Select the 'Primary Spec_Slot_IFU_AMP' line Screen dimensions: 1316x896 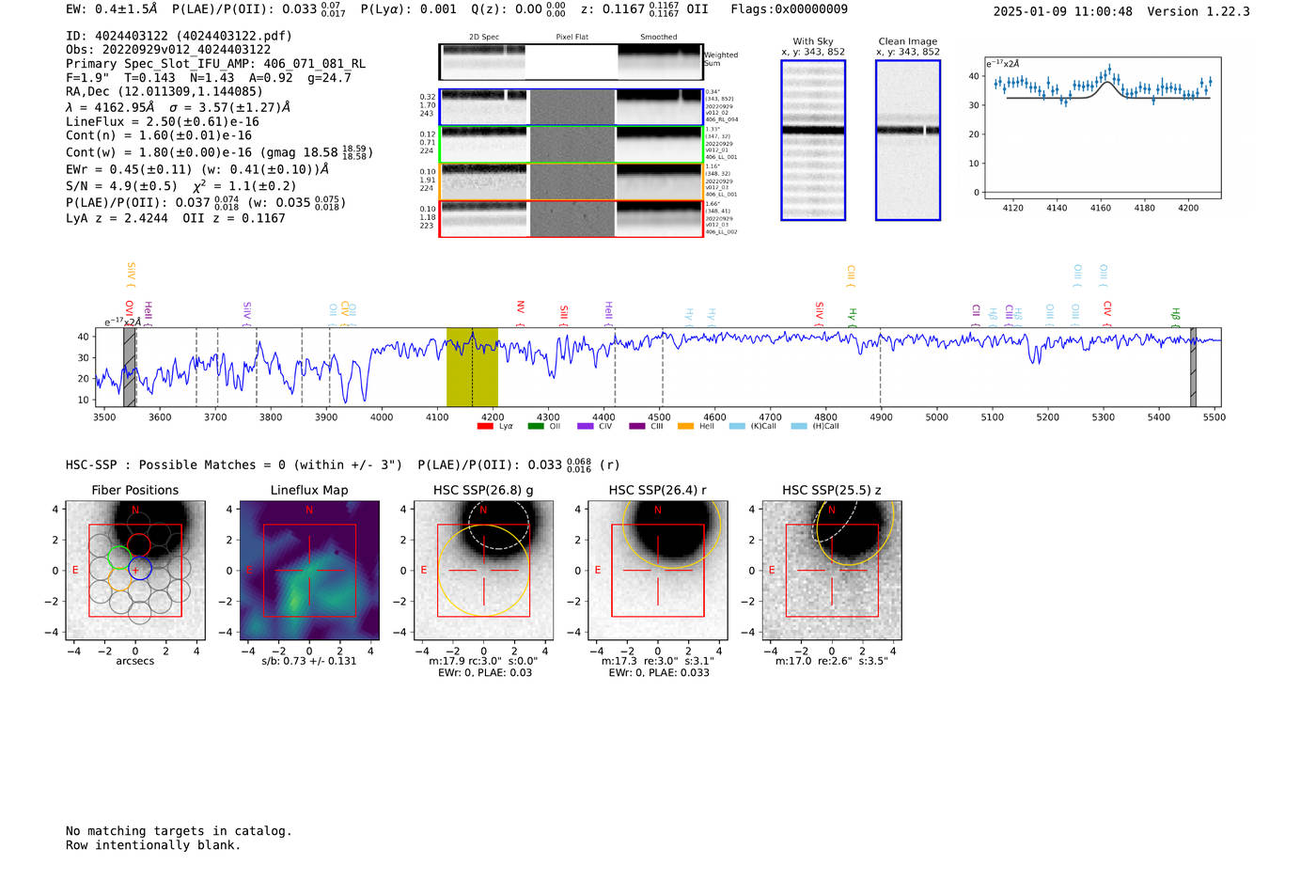216,64
